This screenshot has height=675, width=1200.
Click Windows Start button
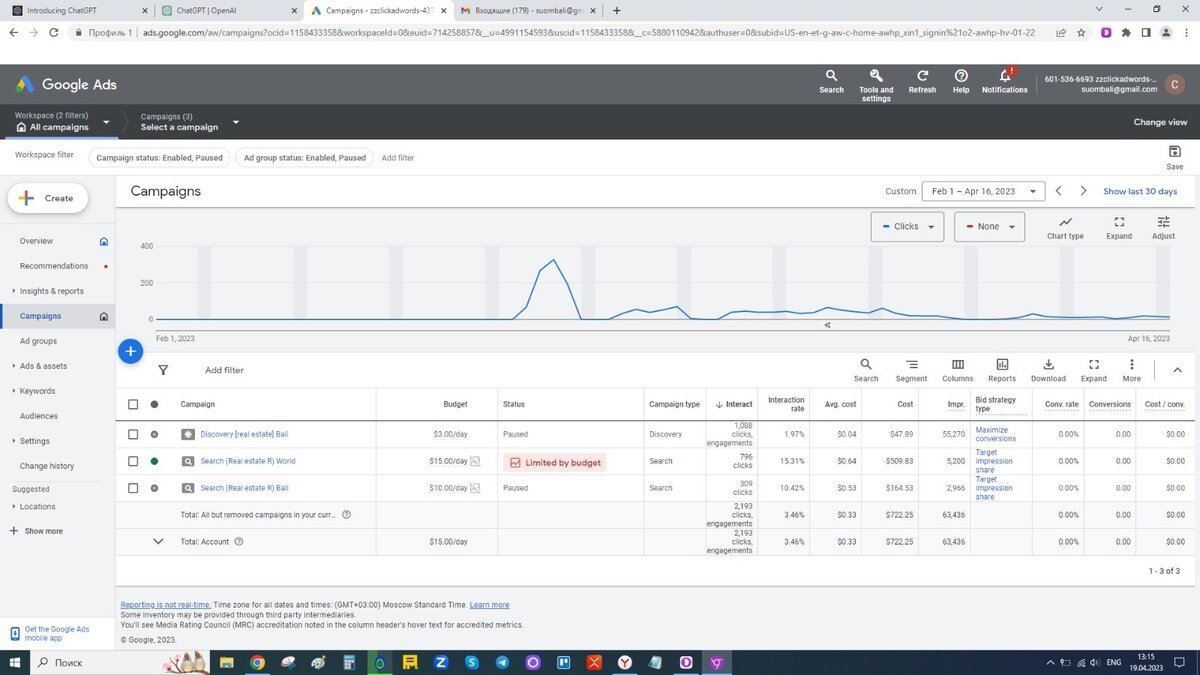[x=15, y=662]
